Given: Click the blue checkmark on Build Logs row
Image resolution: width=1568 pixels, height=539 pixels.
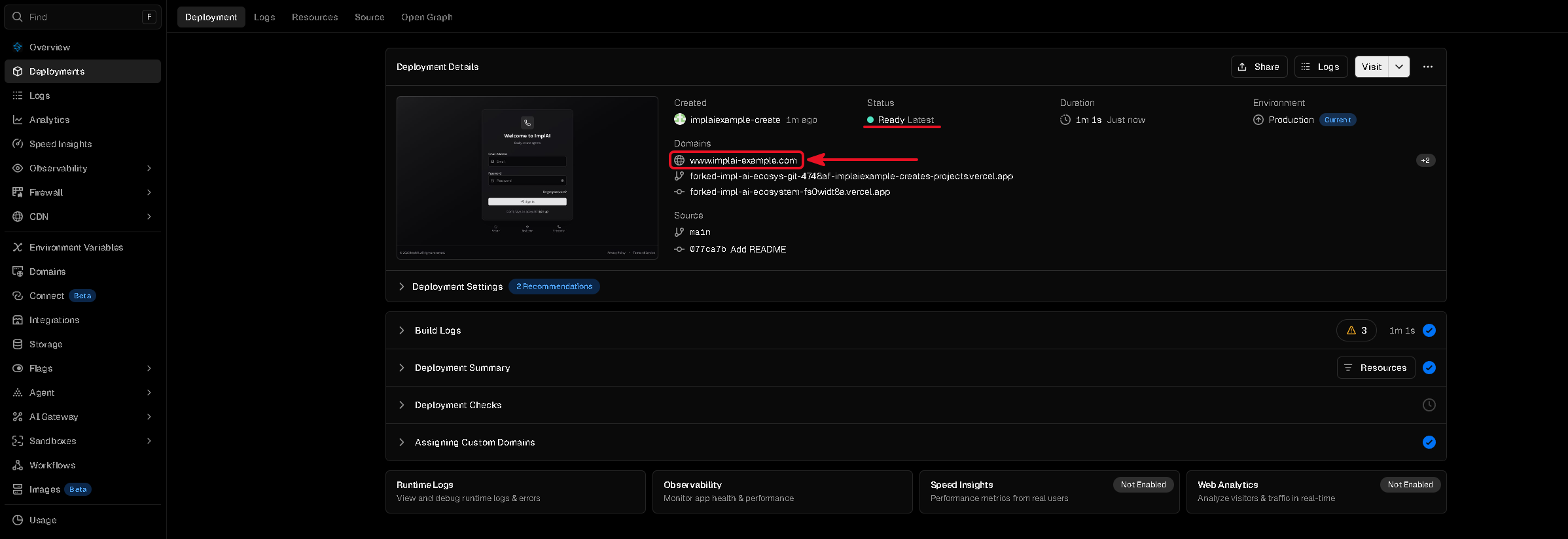Looking at the screenshot, I should 1429,330.
